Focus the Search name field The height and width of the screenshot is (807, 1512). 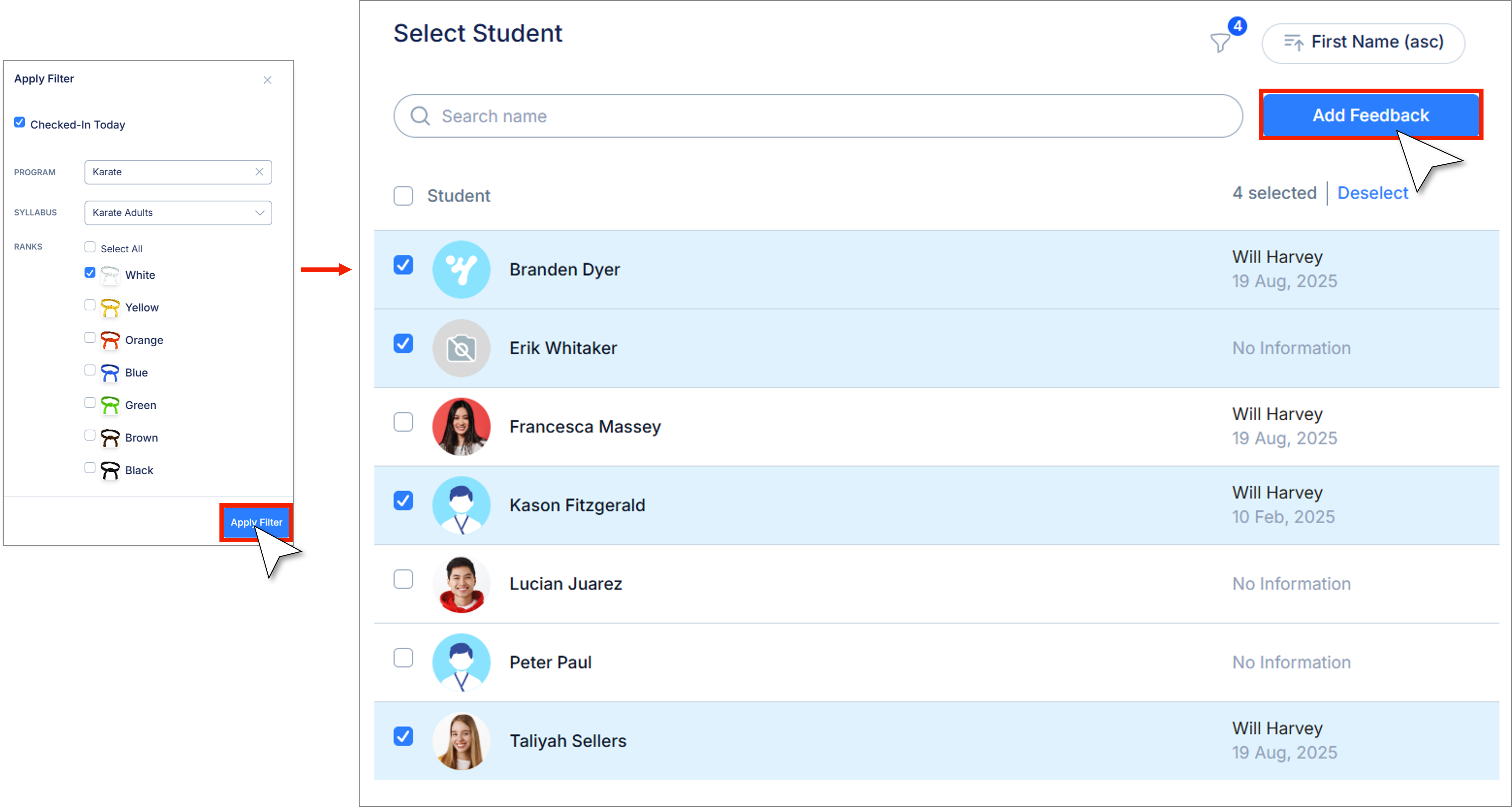[x=822, y=116]
